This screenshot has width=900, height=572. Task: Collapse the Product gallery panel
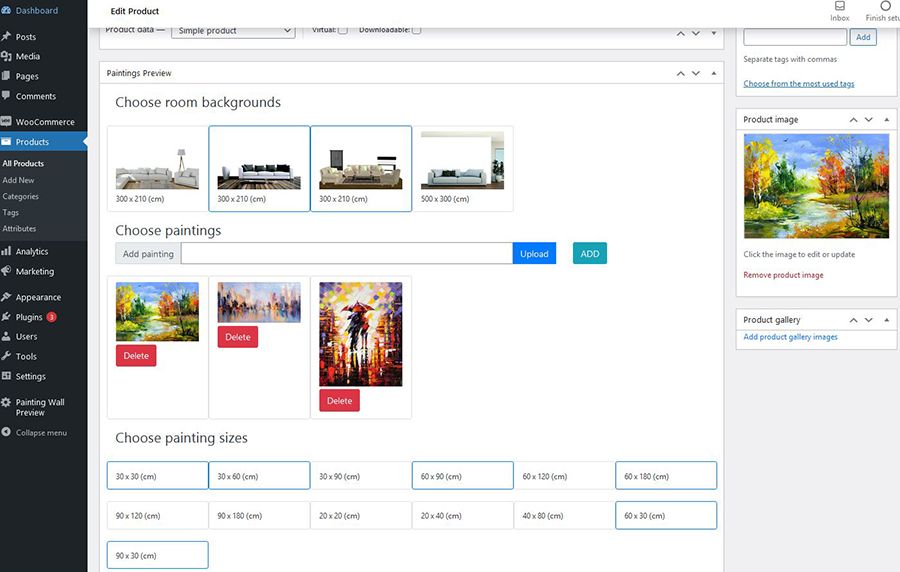(x=885, y=320)
